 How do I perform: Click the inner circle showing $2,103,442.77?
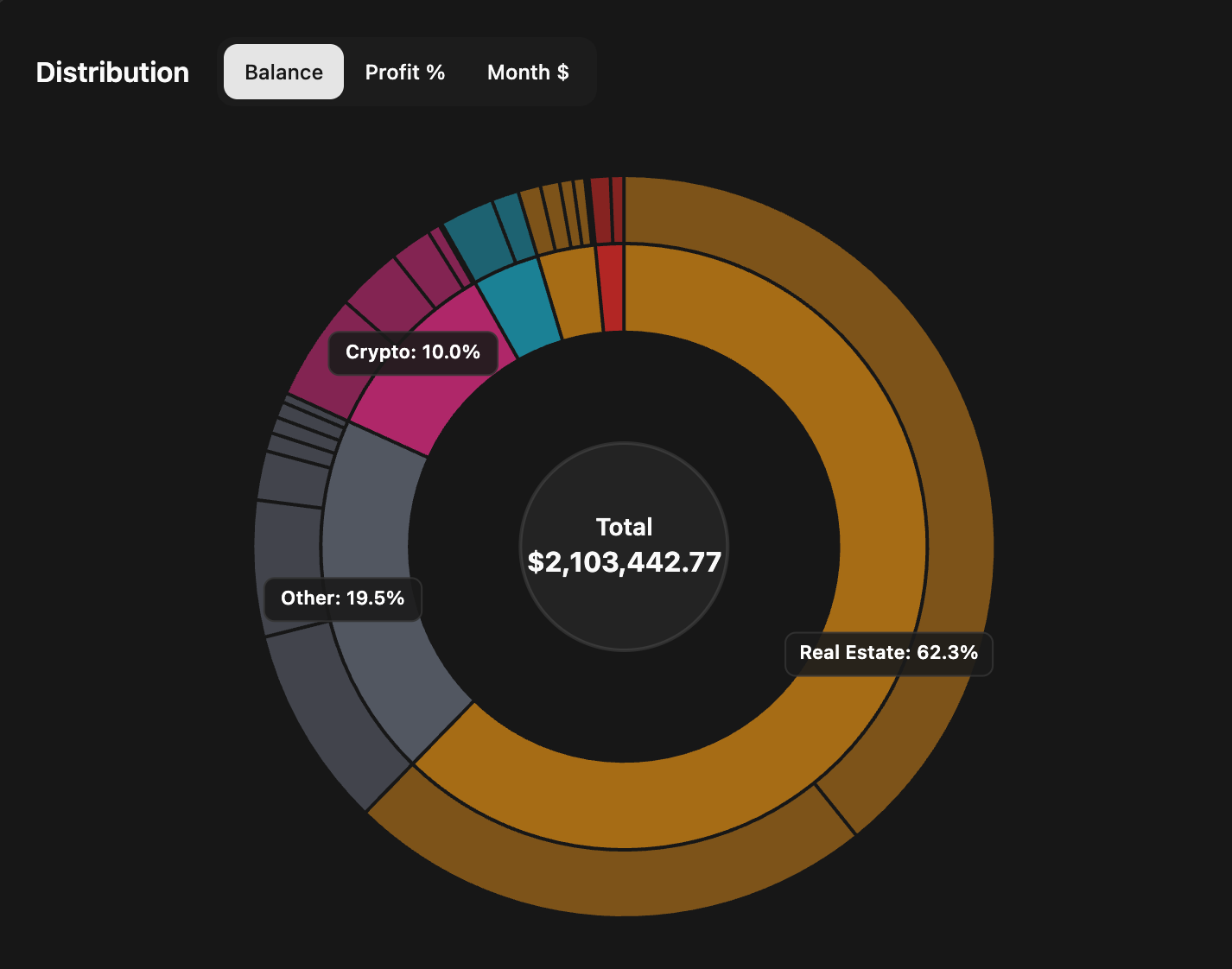[624, 548]
